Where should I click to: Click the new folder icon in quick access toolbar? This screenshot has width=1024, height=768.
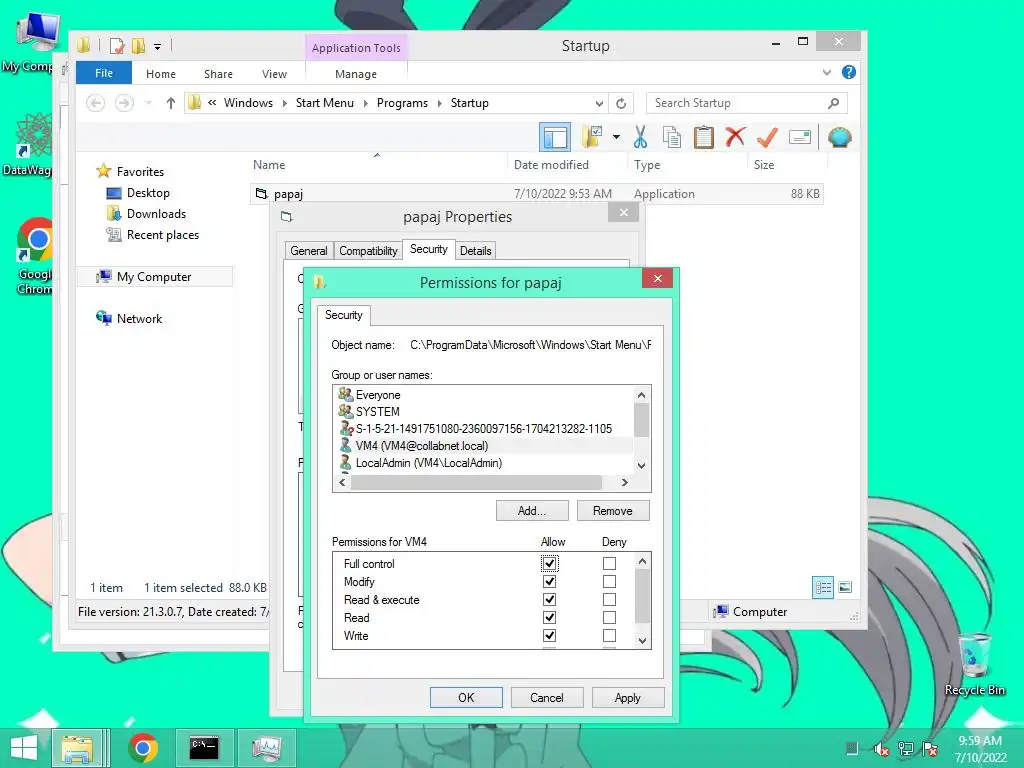[x=138, y=46]
